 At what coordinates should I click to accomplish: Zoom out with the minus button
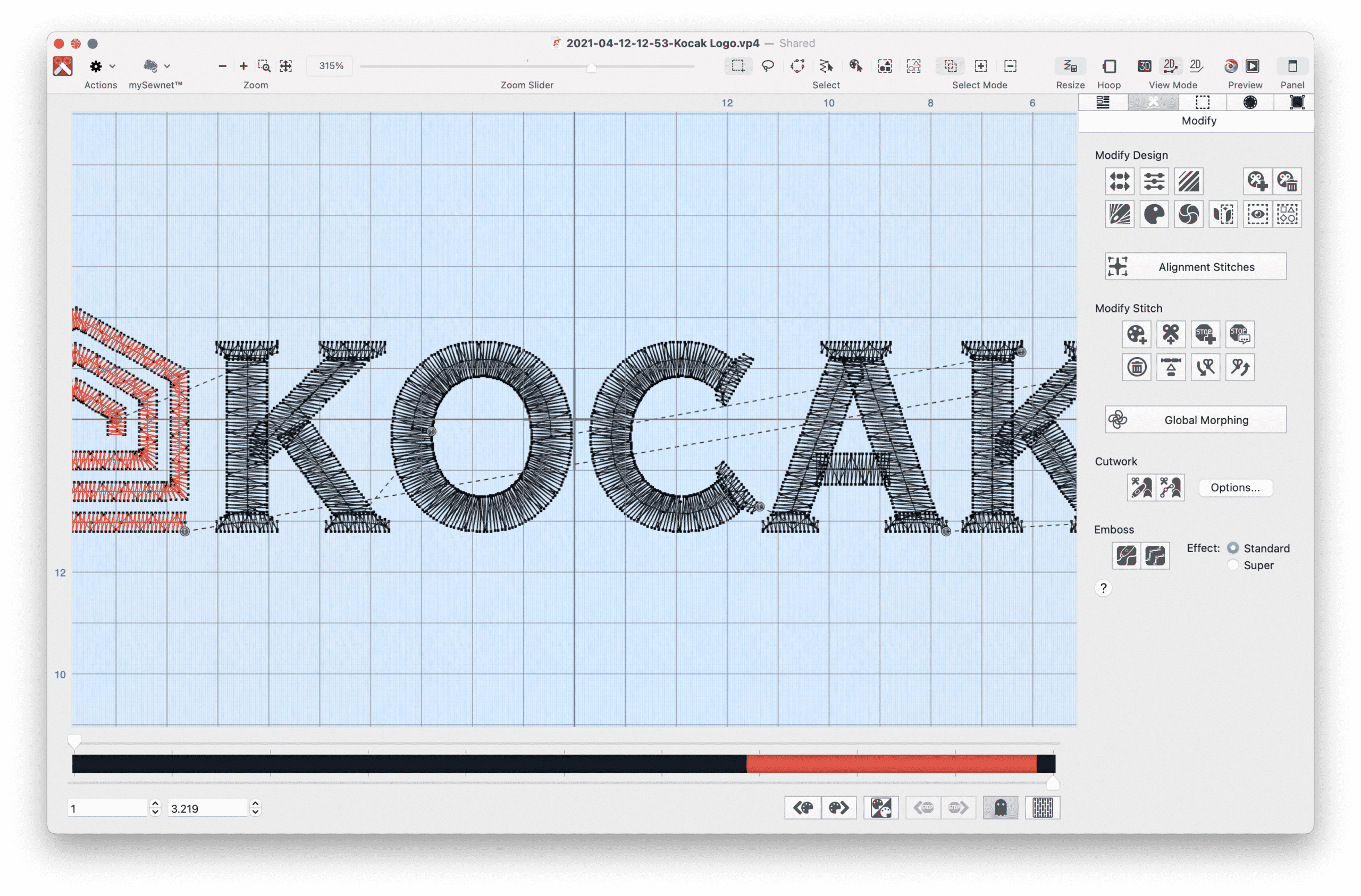pos(222,66)
